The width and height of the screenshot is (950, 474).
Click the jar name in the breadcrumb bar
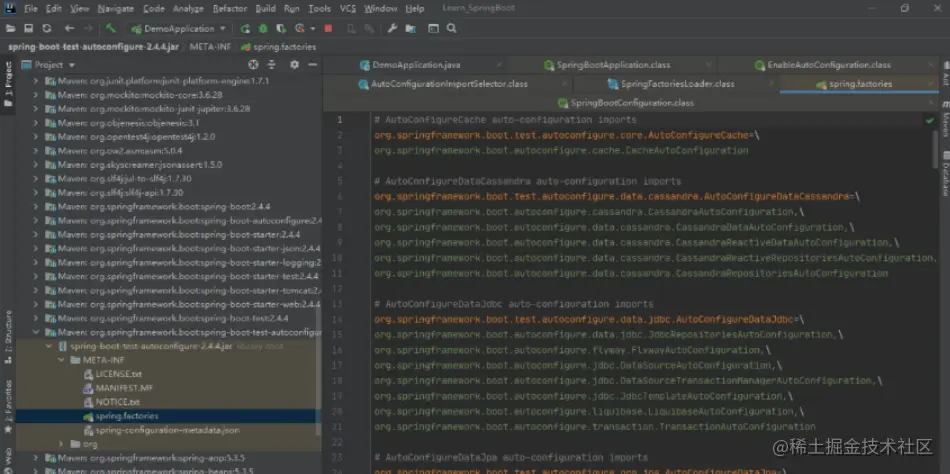(93, 47)
